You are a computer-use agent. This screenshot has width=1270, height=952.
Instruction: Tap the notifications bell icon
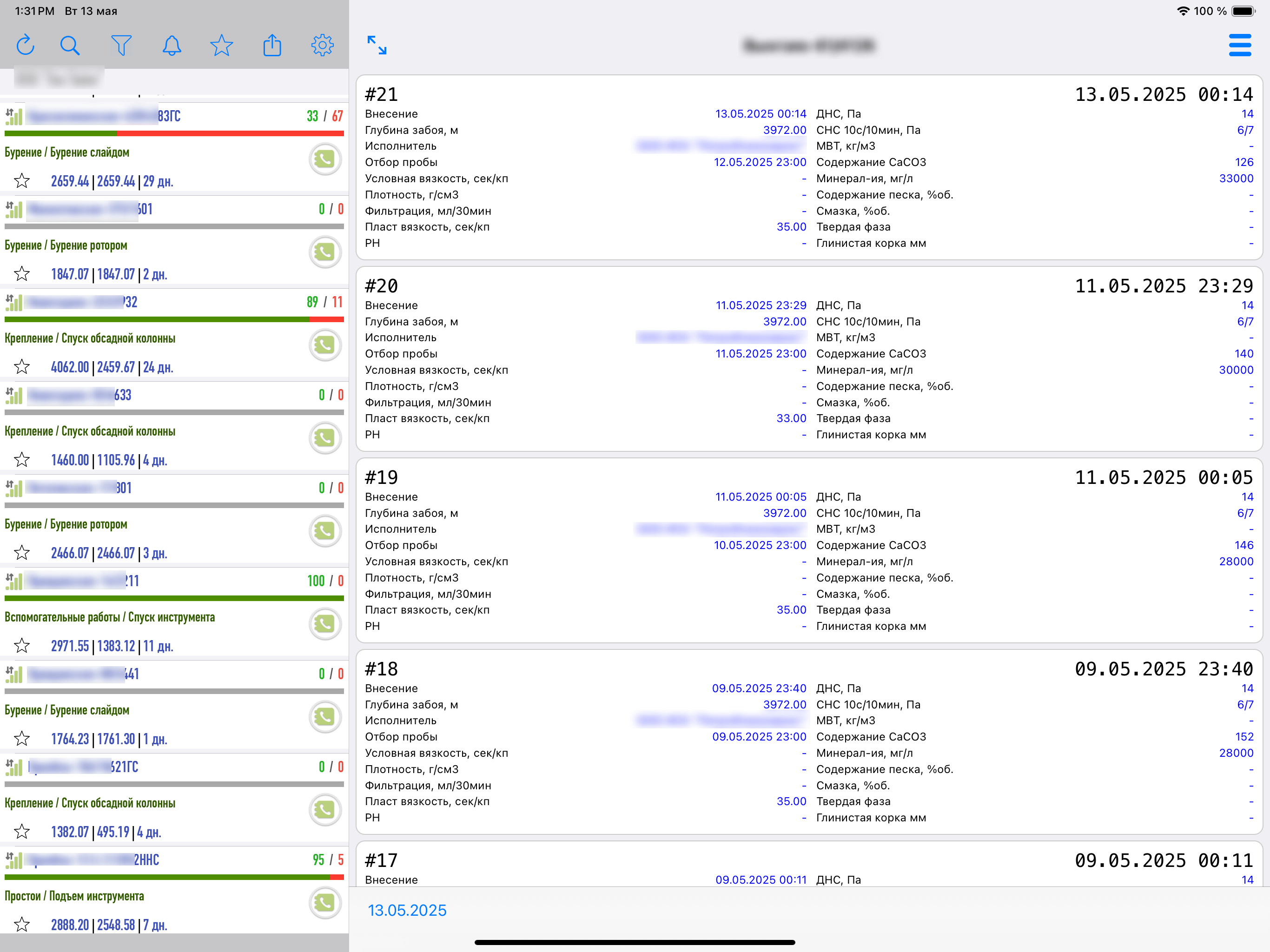pyautogui.click(x=172, y=45)
